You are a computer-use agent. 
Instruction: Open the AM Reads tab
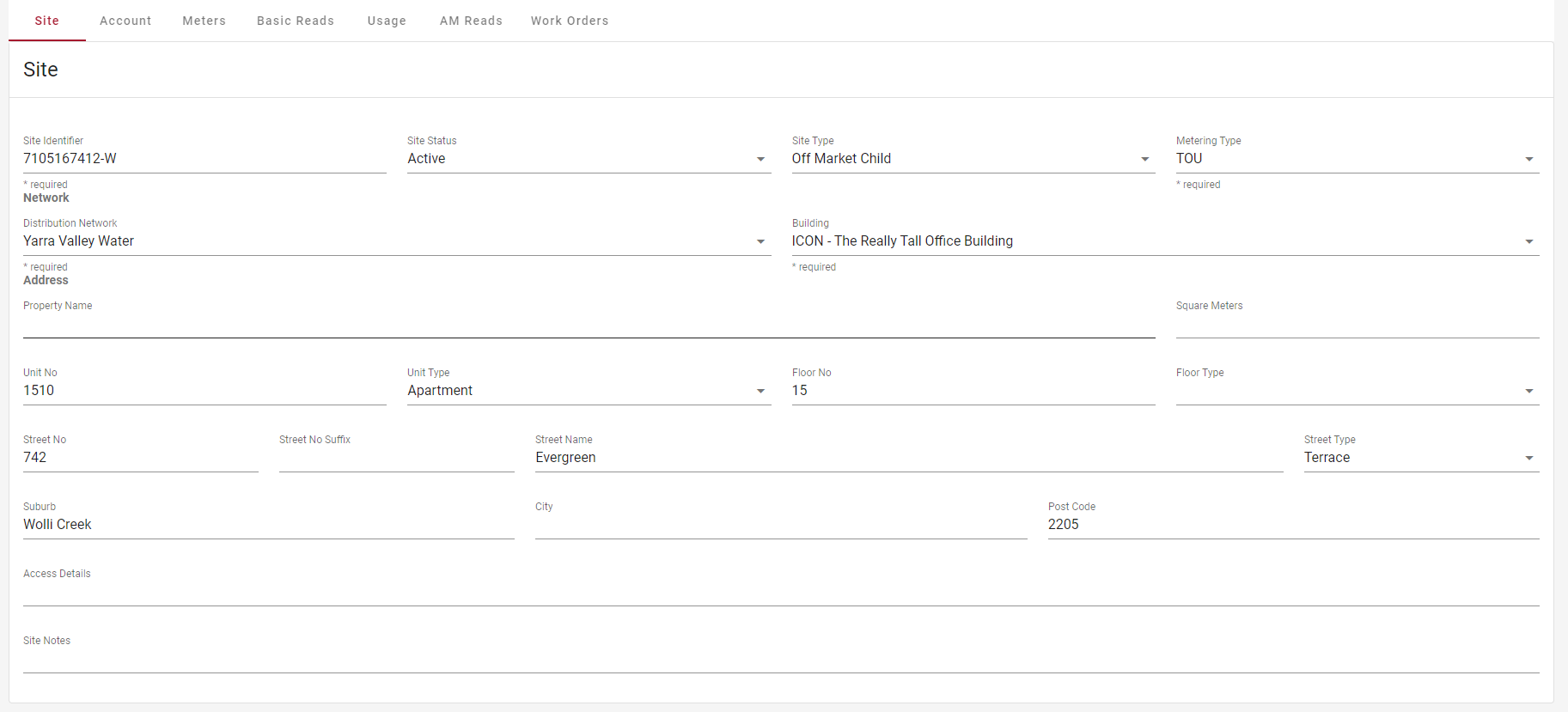click(x=471, y=21)
